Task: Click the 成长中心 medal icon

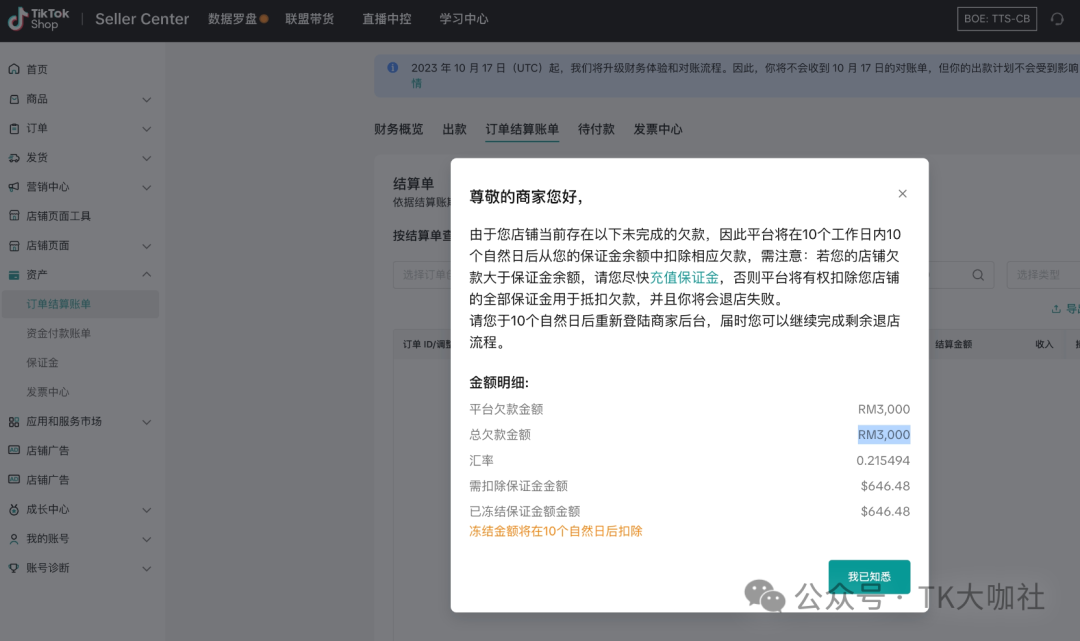Action: pyautogui.click(x=14, y=509)
